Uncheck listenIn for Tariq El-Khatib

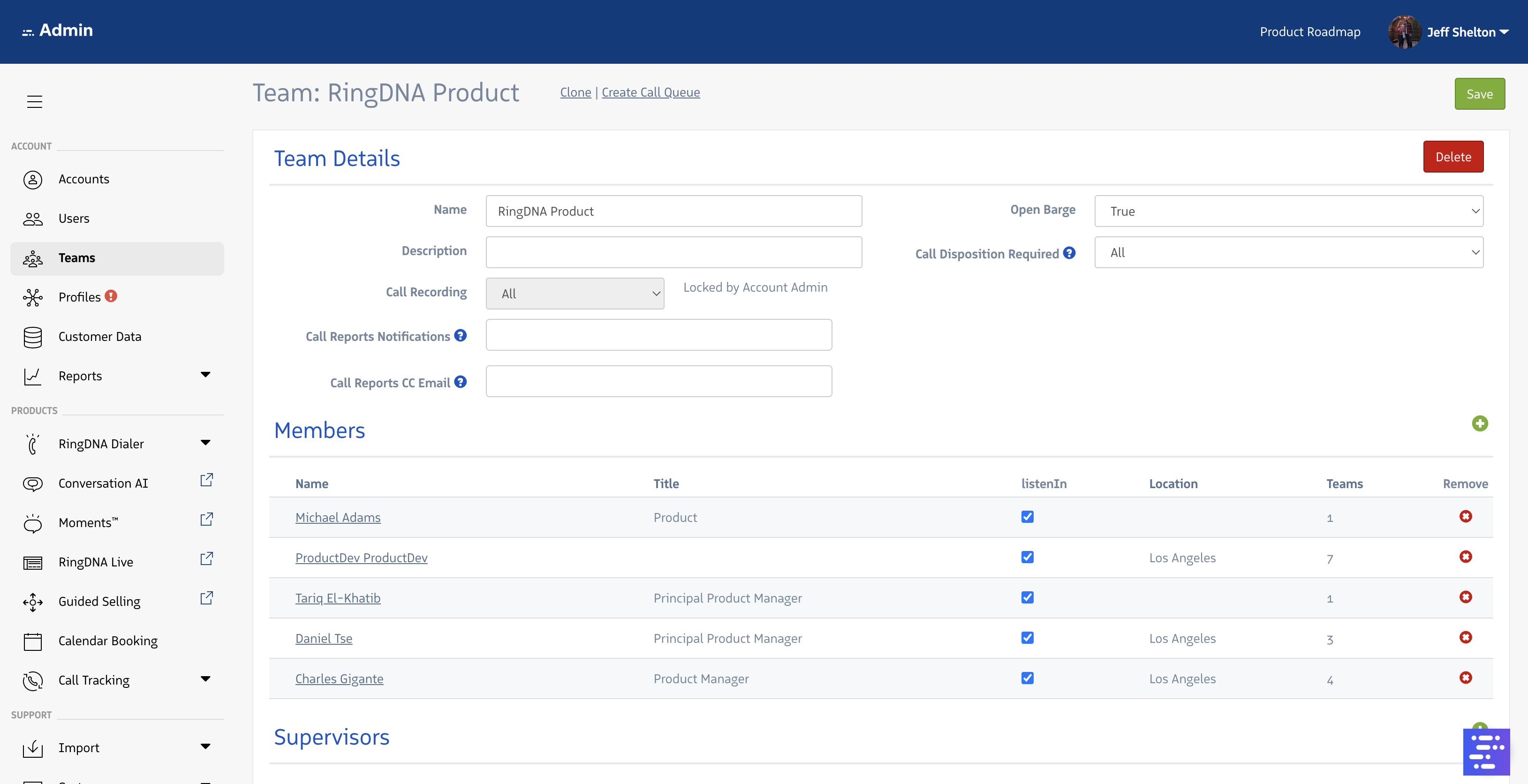(1028, 597)
